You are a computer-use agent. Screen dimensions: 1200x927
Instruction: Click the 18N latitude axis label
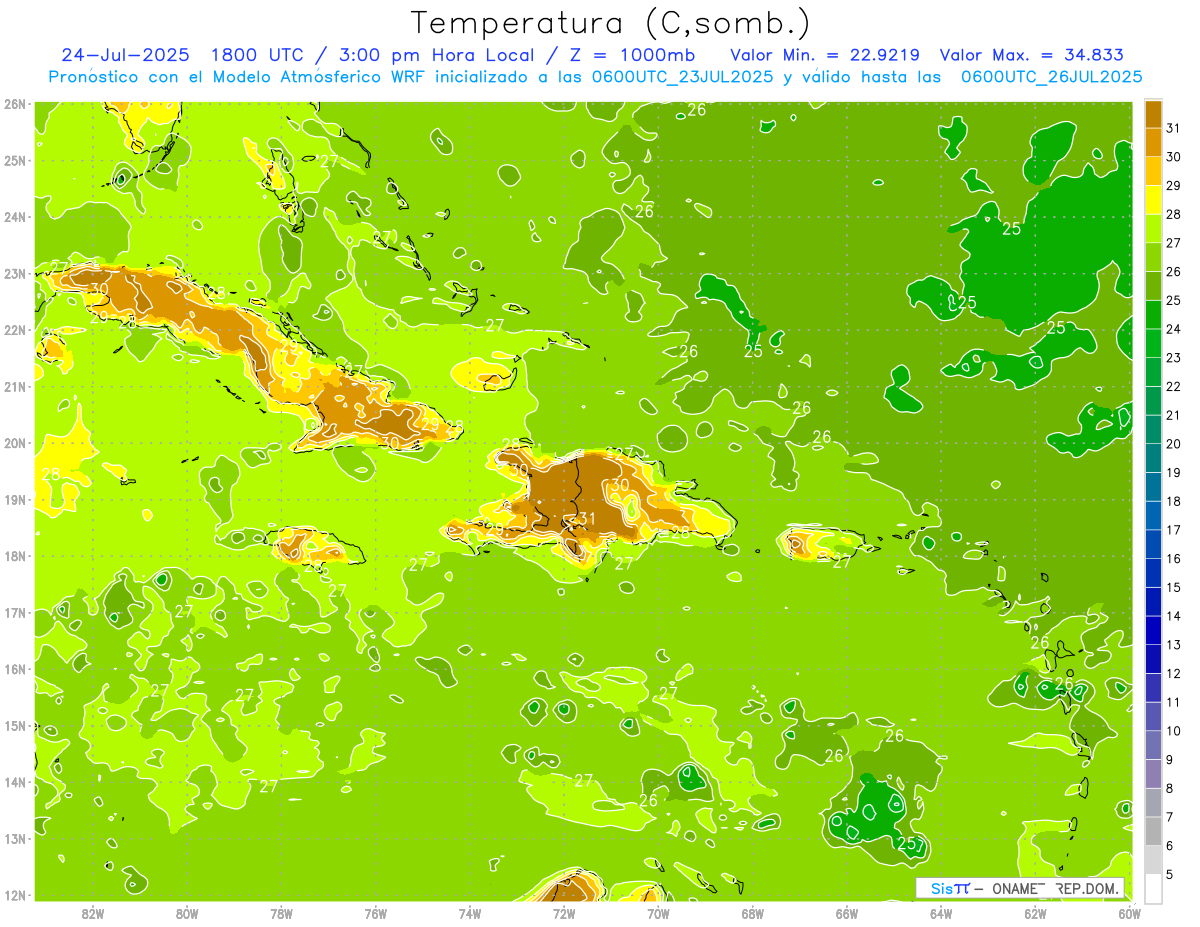pyautogui.click(x=16, y=556)
